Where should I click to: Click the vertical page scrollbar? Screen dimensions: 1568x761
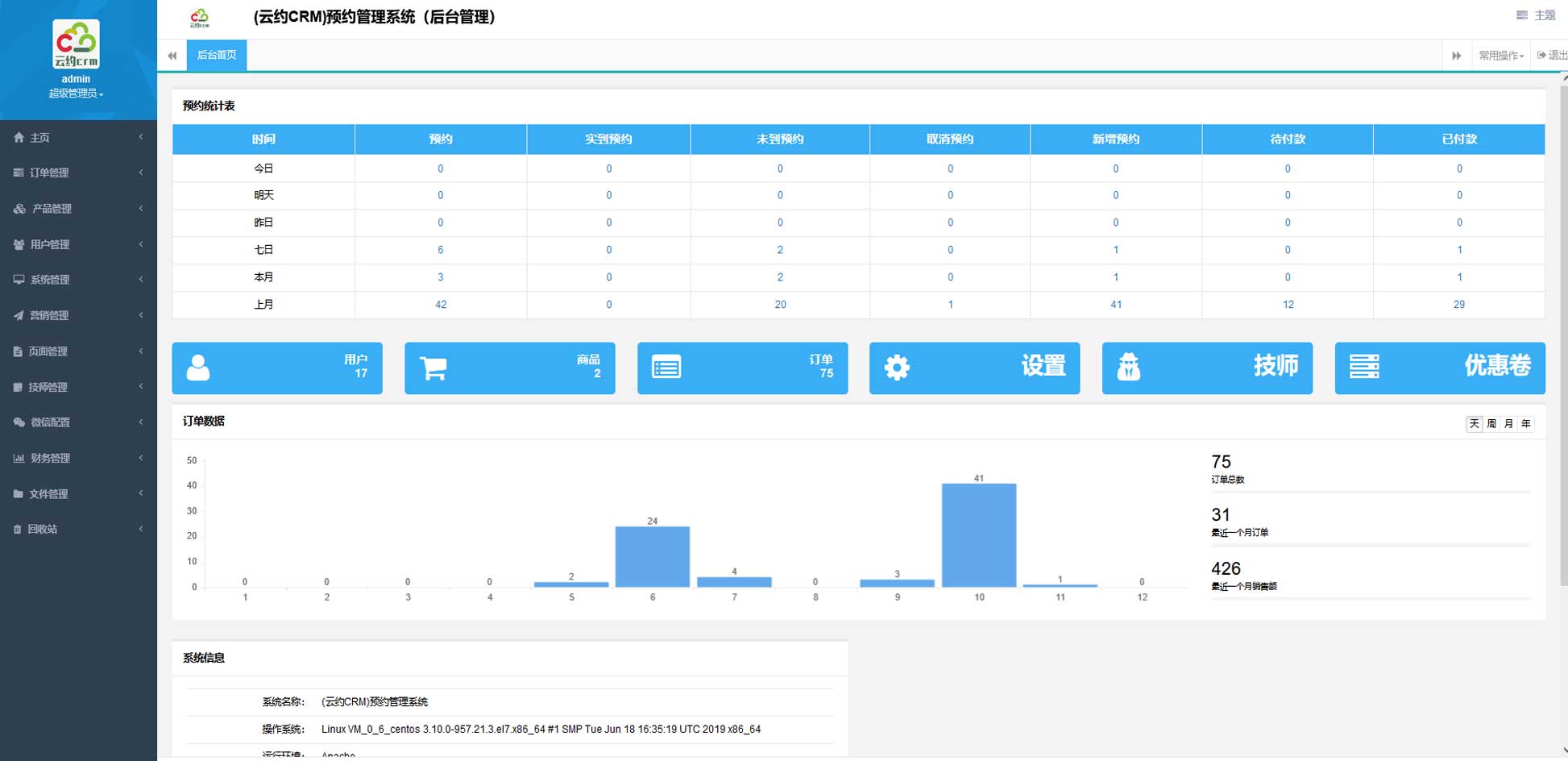[x=1563, y=322]
